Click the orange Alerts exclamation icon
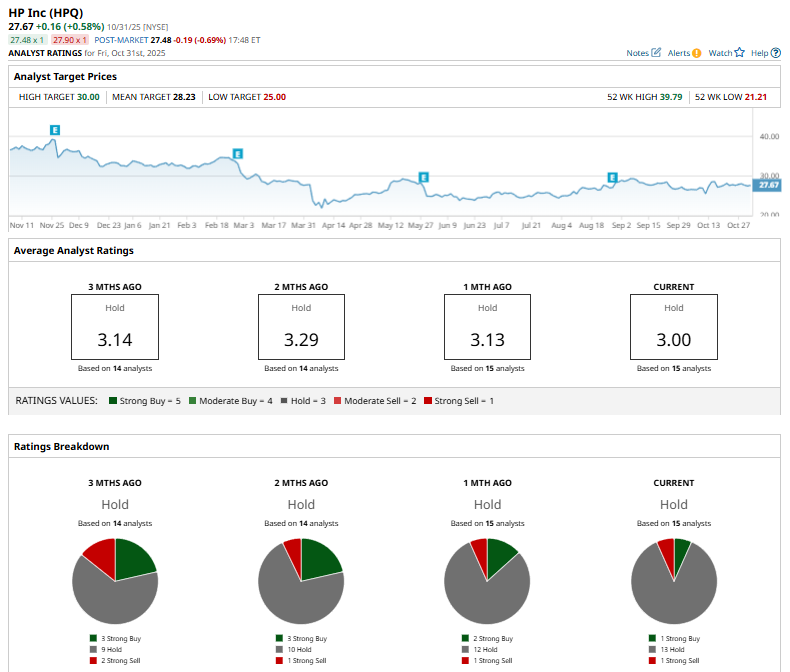This screenshot has width=790, height=672. 696,53
